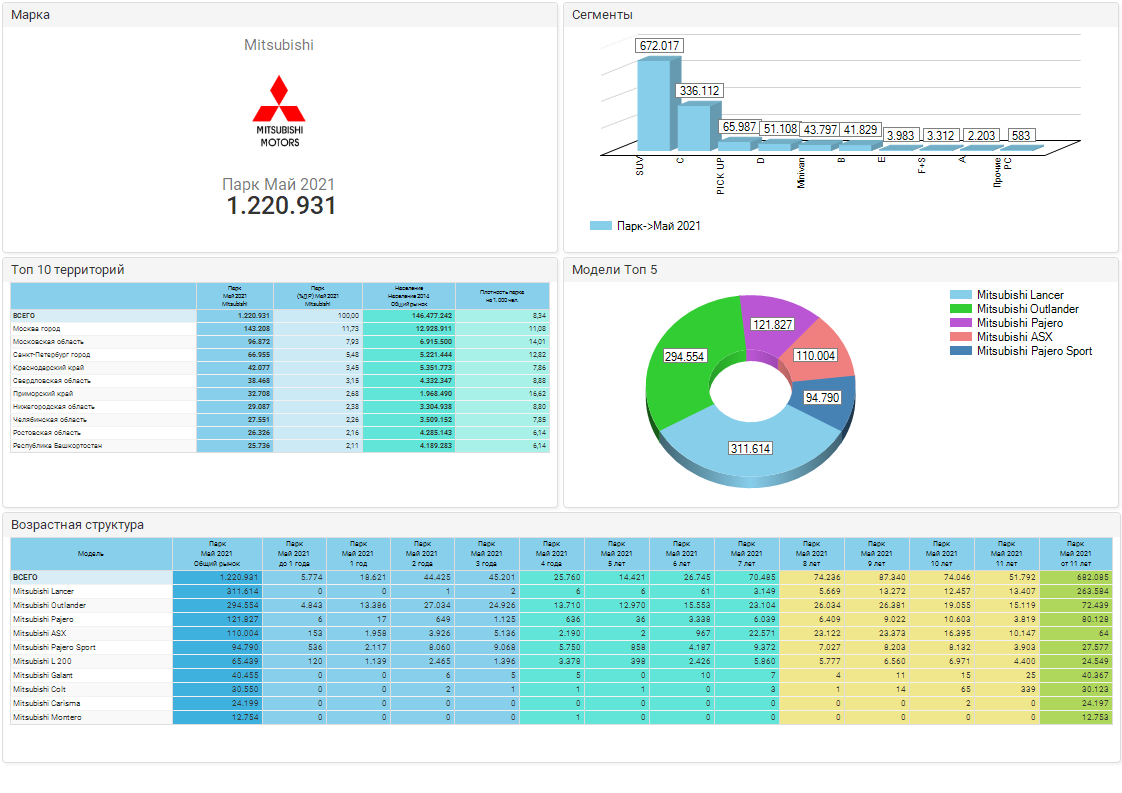Click the Mitsubishi Pajero Sport legend entry
This screenshot has width=1122, height=793.
tap(1034, 351)
